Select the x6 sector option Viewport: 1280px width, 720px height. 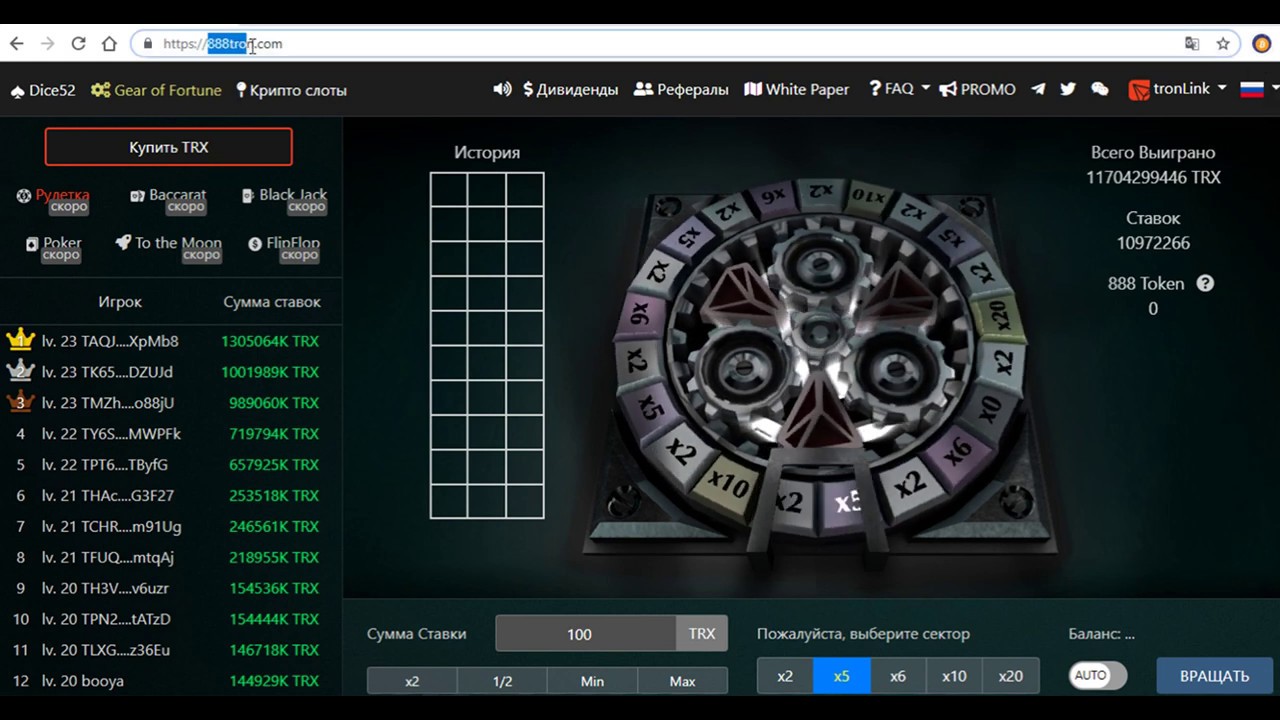pyautogui.click(x=898, y=676)
